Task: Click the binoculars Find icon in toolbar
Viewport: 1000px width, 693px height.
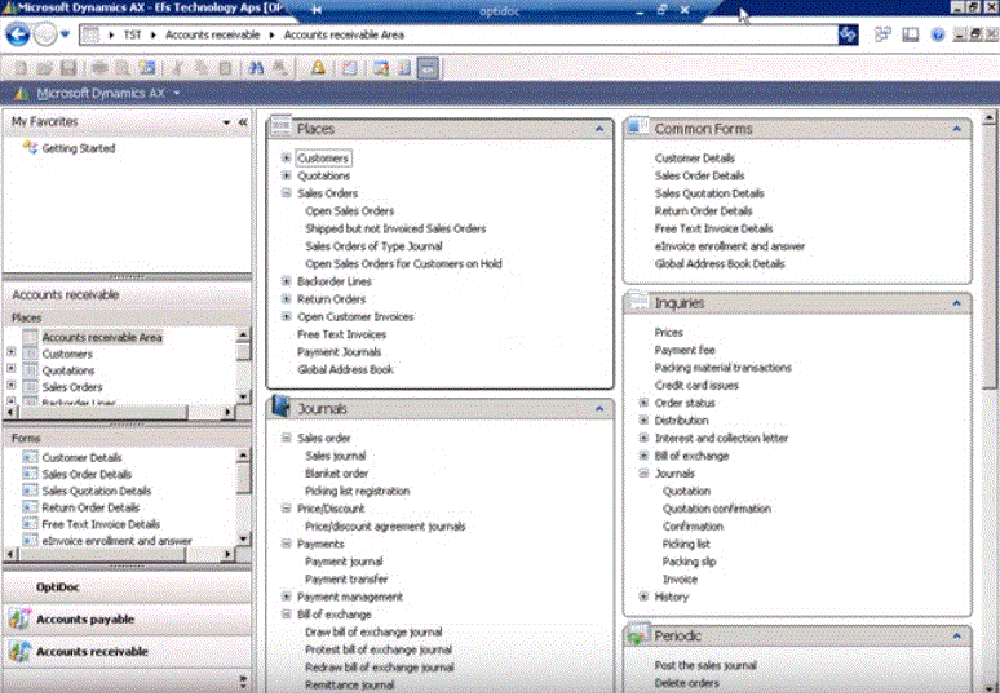Action: pos(256,68)
